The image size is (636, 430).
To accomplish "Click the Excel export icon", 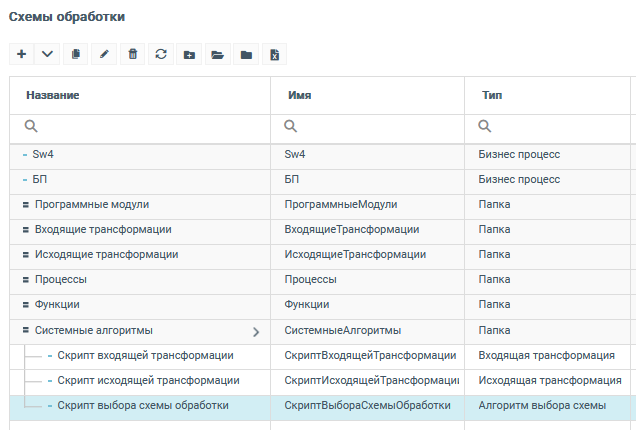I will [274, 54].
